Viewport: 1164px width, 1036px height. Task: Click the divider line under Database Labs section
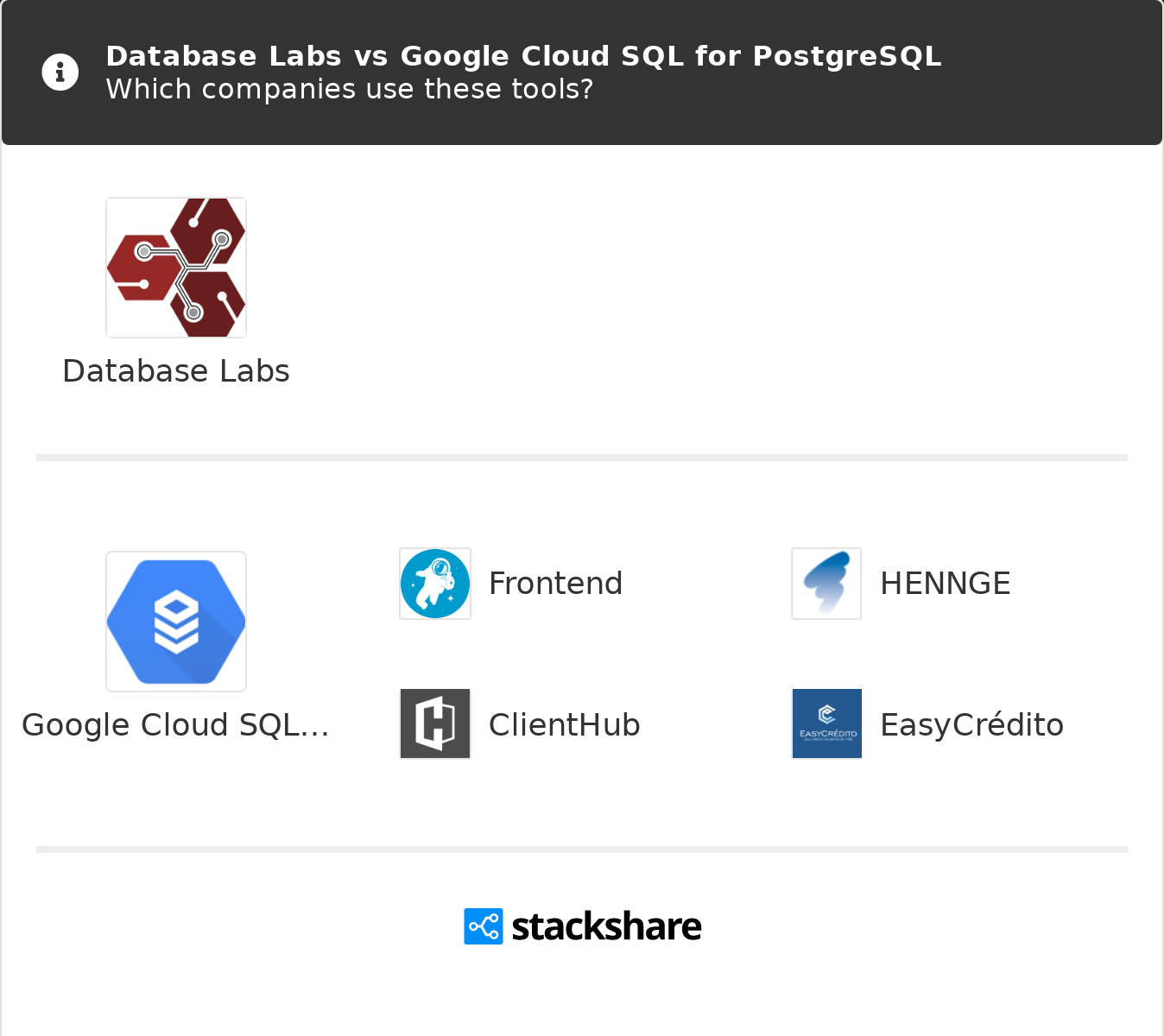582,458
